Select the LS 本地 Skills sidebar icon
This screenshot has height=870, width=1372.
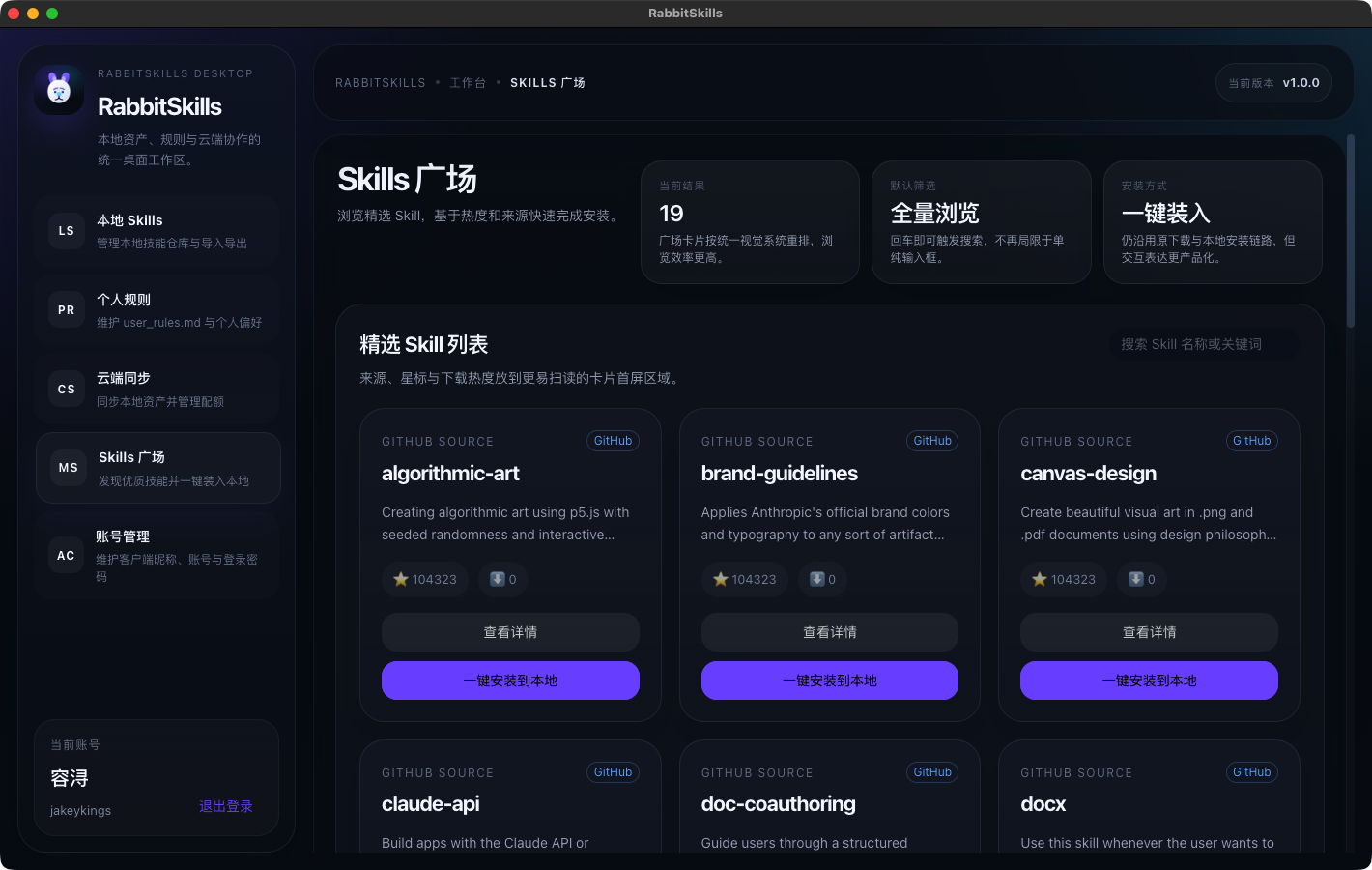click(65, 230)
